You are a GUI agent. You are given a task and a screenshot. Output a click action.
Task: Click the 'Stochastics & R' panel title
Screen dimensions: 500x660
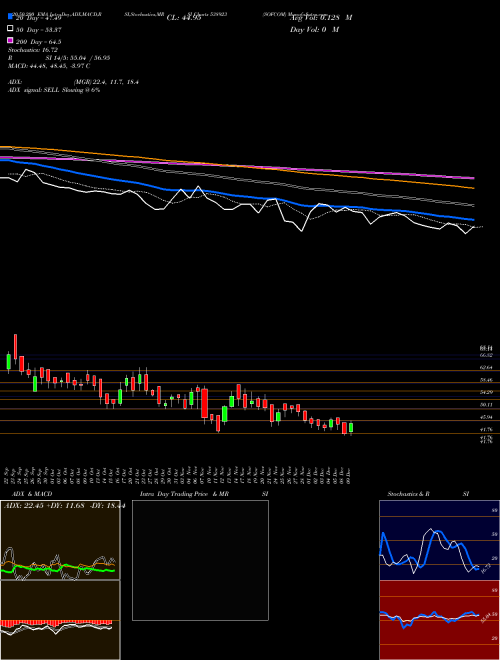(x=408, y=494)
